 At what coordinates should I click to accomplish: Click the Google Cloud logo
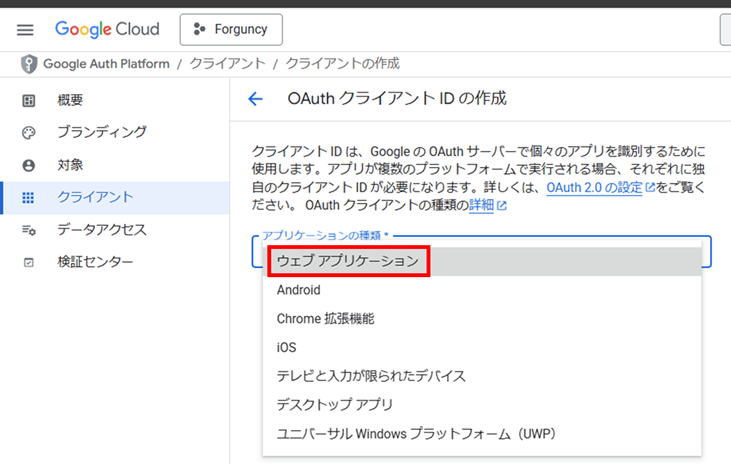click(107, 29)
